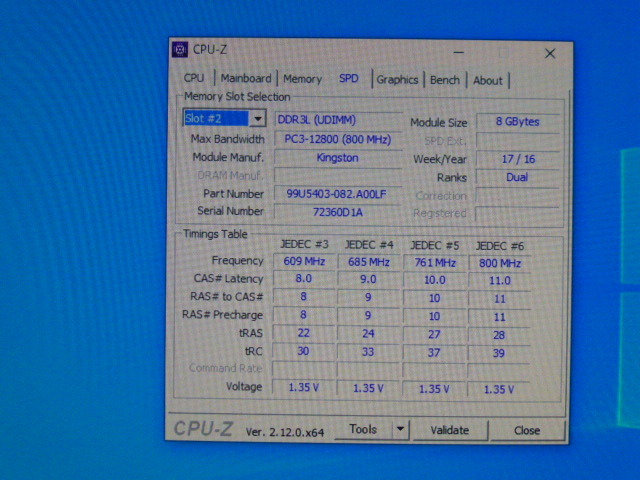Viewport: 640px width, 480px height.
Task: Minimize the CPU-Z window
Action: [459, 52]
